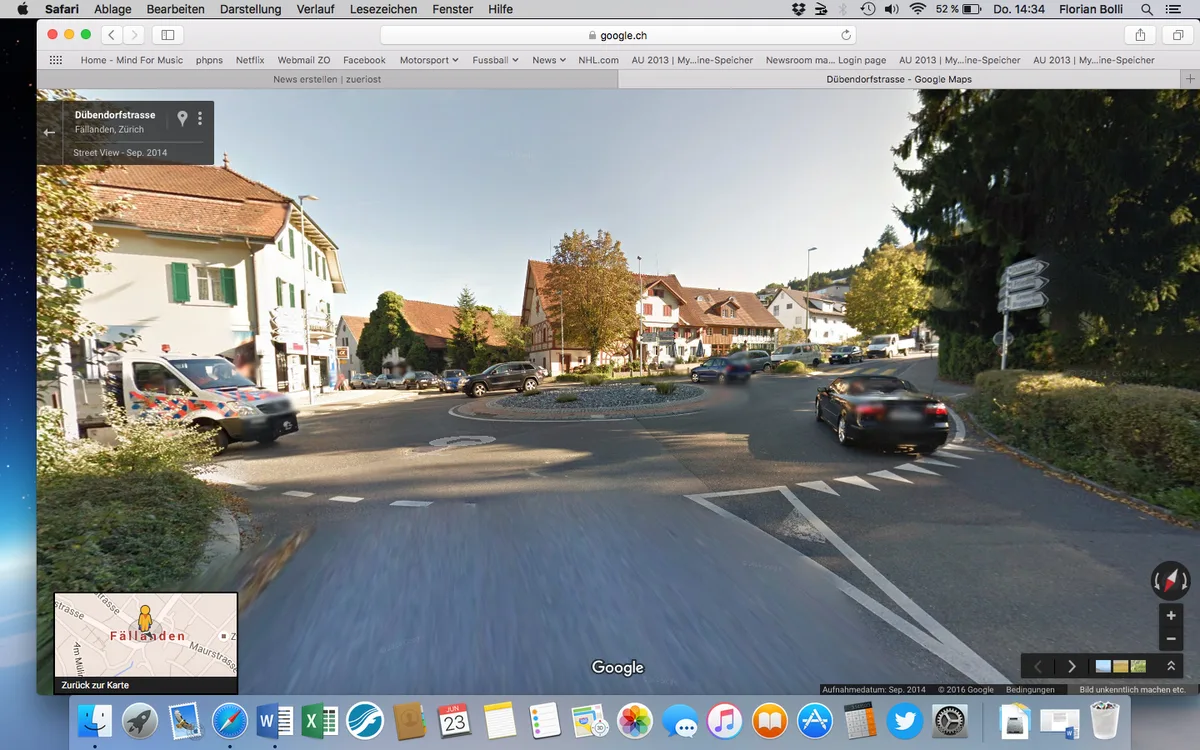Click the Pegman on the mini map

point(145,618)
